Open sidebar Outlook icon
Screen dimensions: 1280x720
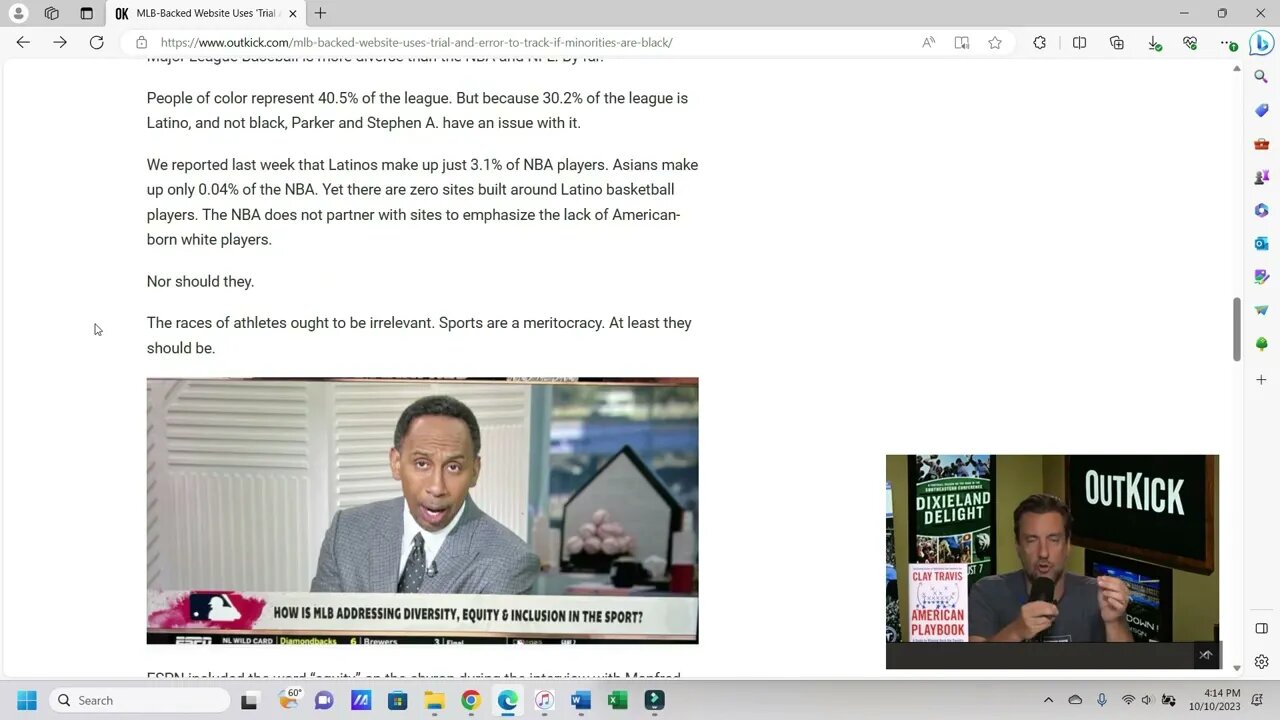[x=1261, y=243]
